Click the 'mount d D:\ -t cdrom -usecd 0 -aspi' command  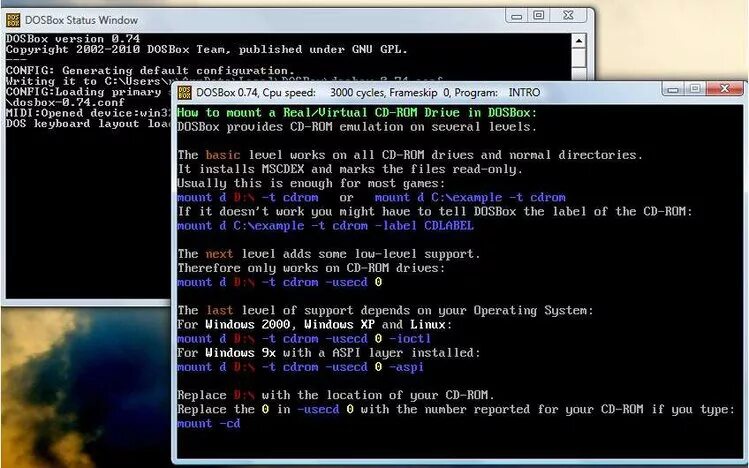(300, 367)
